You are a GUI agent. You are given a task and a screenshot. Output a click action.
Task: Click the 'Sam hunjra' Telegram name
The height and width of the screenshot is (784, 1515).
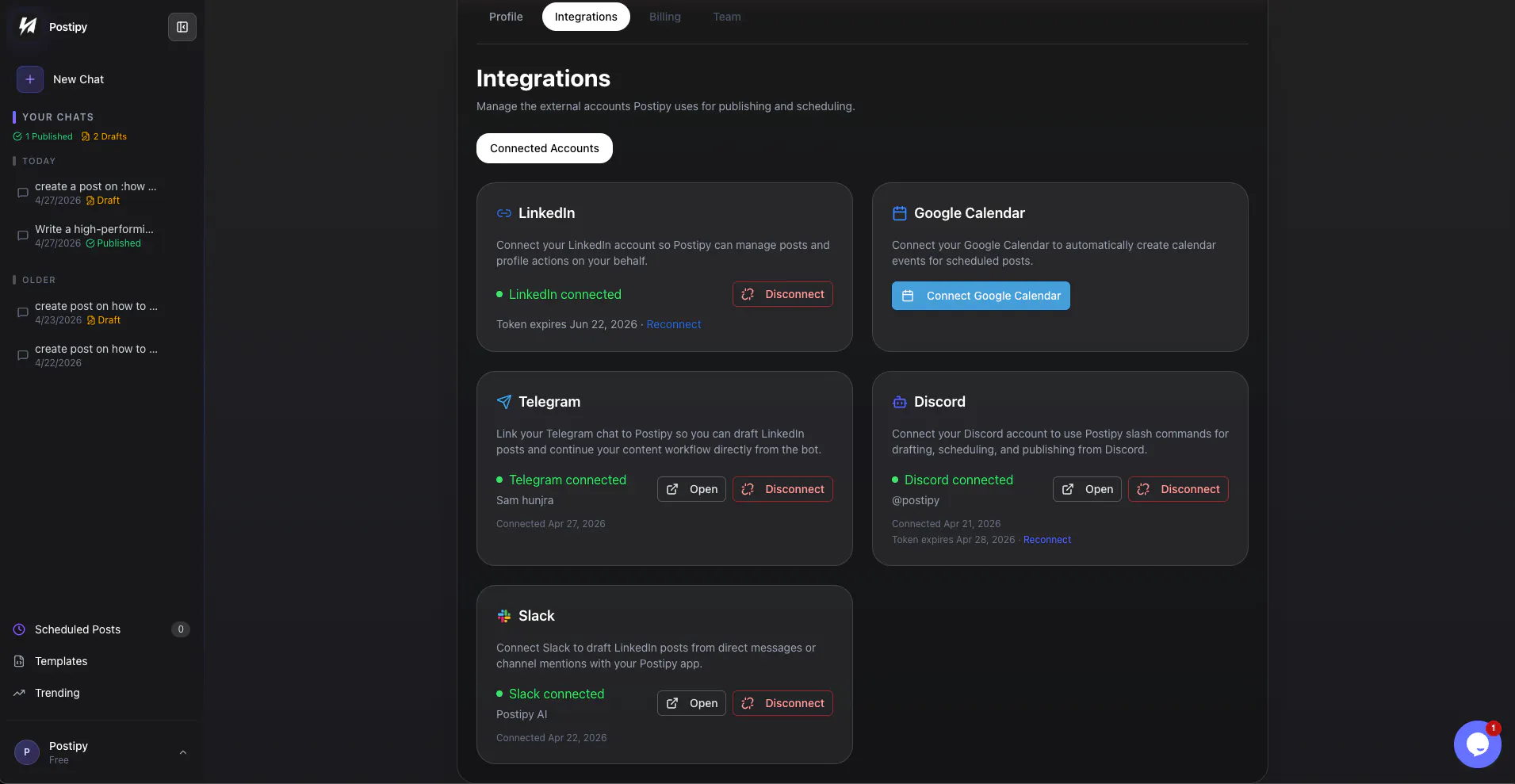coord(525,500)
